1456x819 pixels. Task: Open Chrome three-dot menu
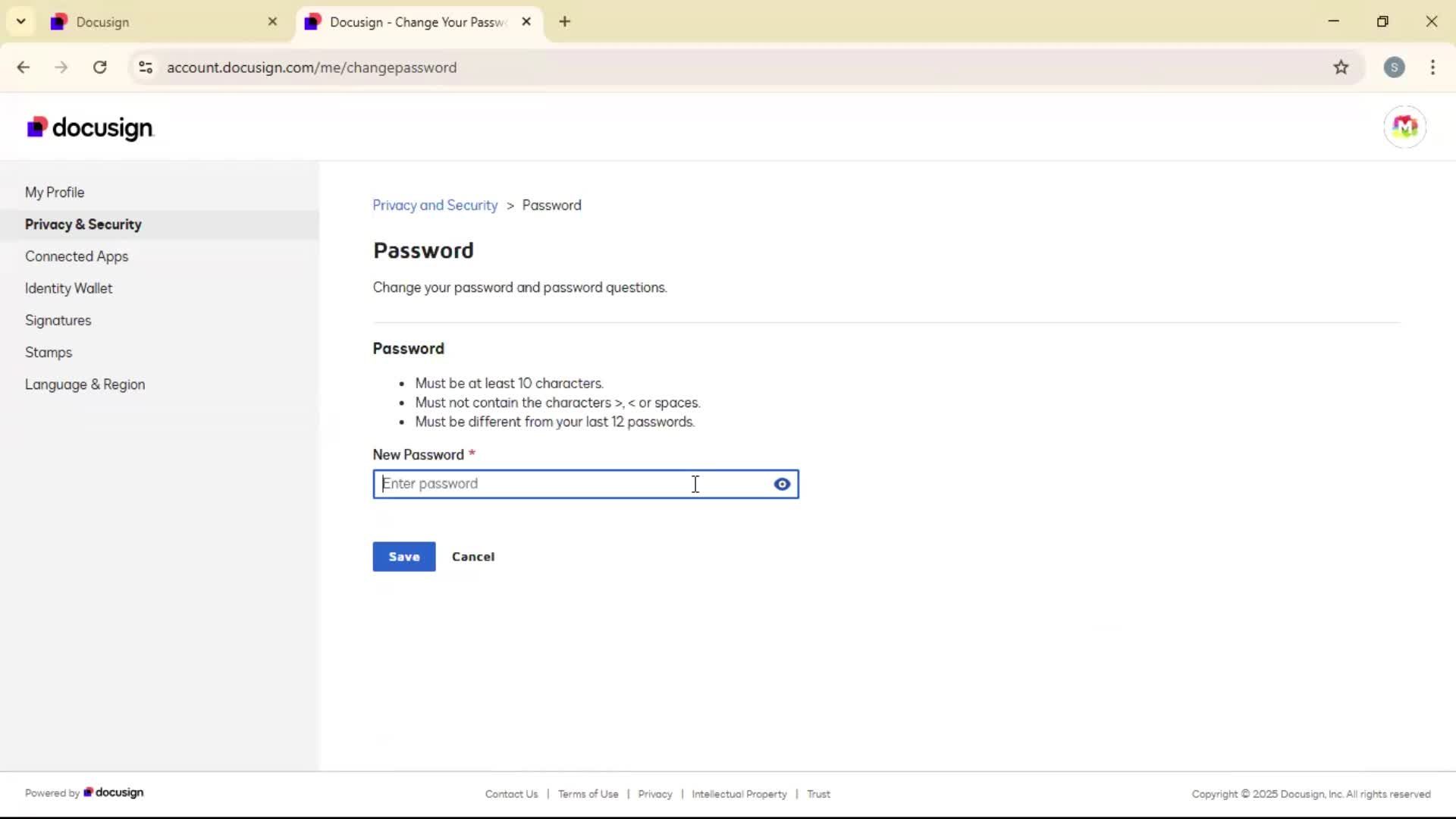click(x=1432, y=67)
